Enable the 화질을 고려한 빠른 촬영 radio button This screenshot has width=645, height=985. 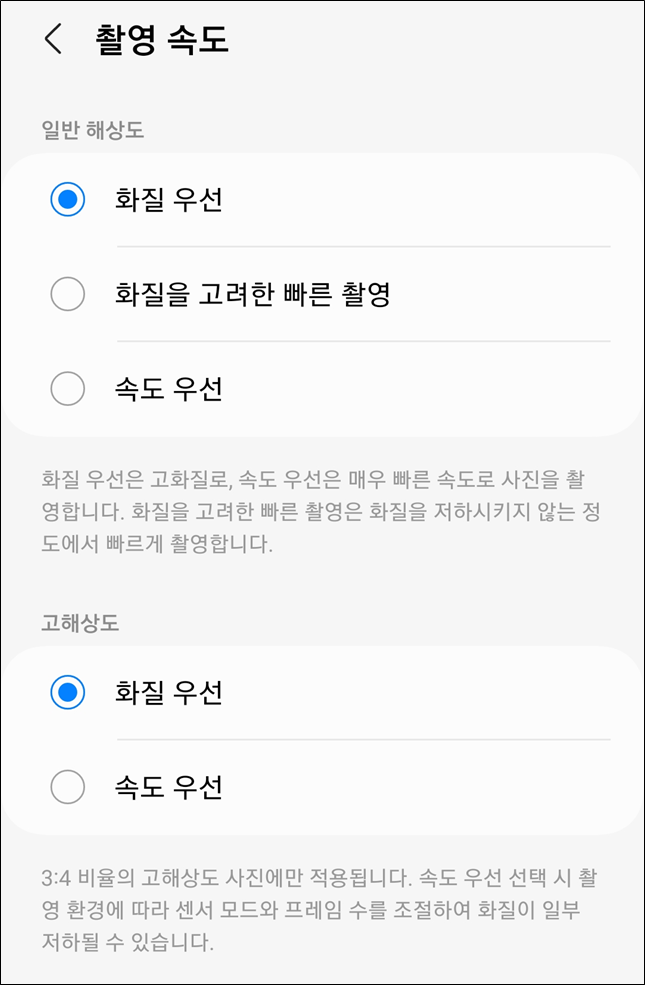pyautogui.click(x=68, y=294)
